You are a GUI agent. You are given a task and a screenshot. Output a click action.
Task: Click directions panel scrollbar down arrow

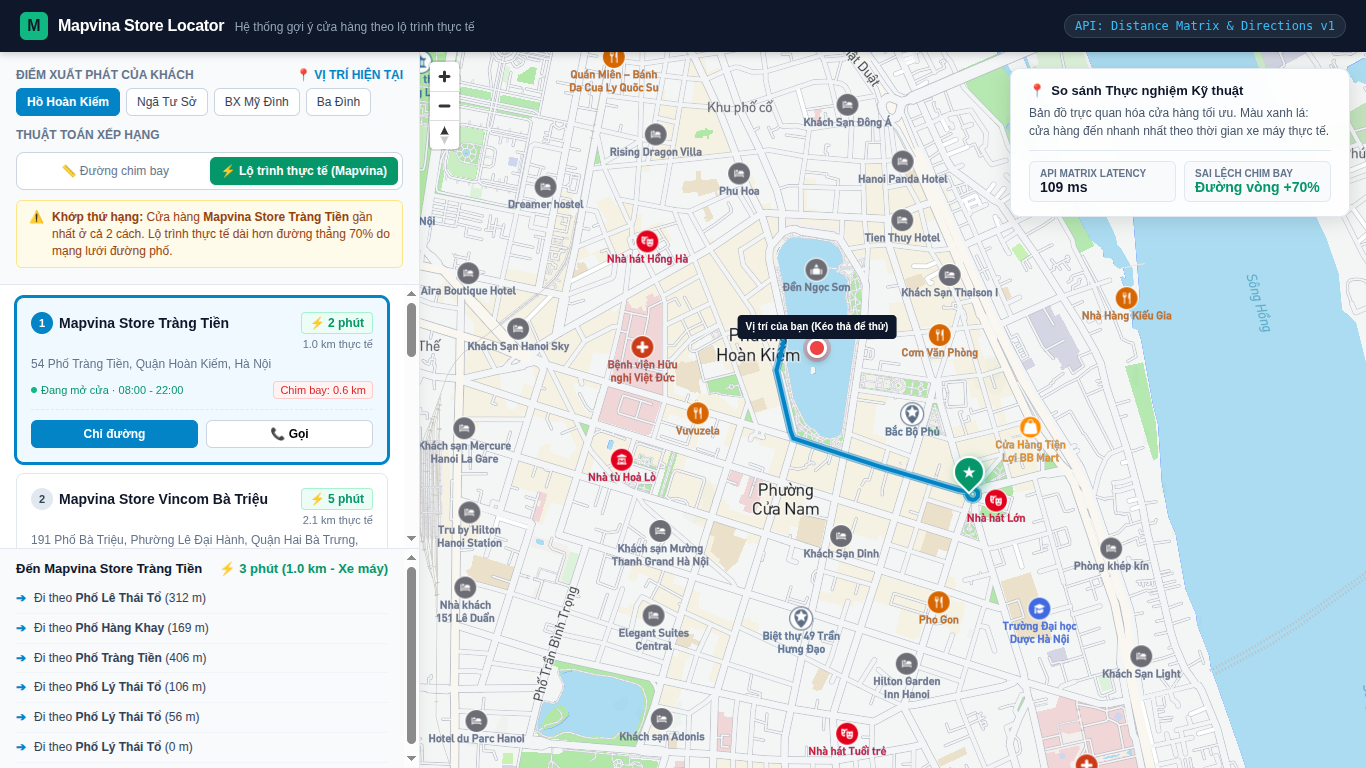[x=411, y=758]
